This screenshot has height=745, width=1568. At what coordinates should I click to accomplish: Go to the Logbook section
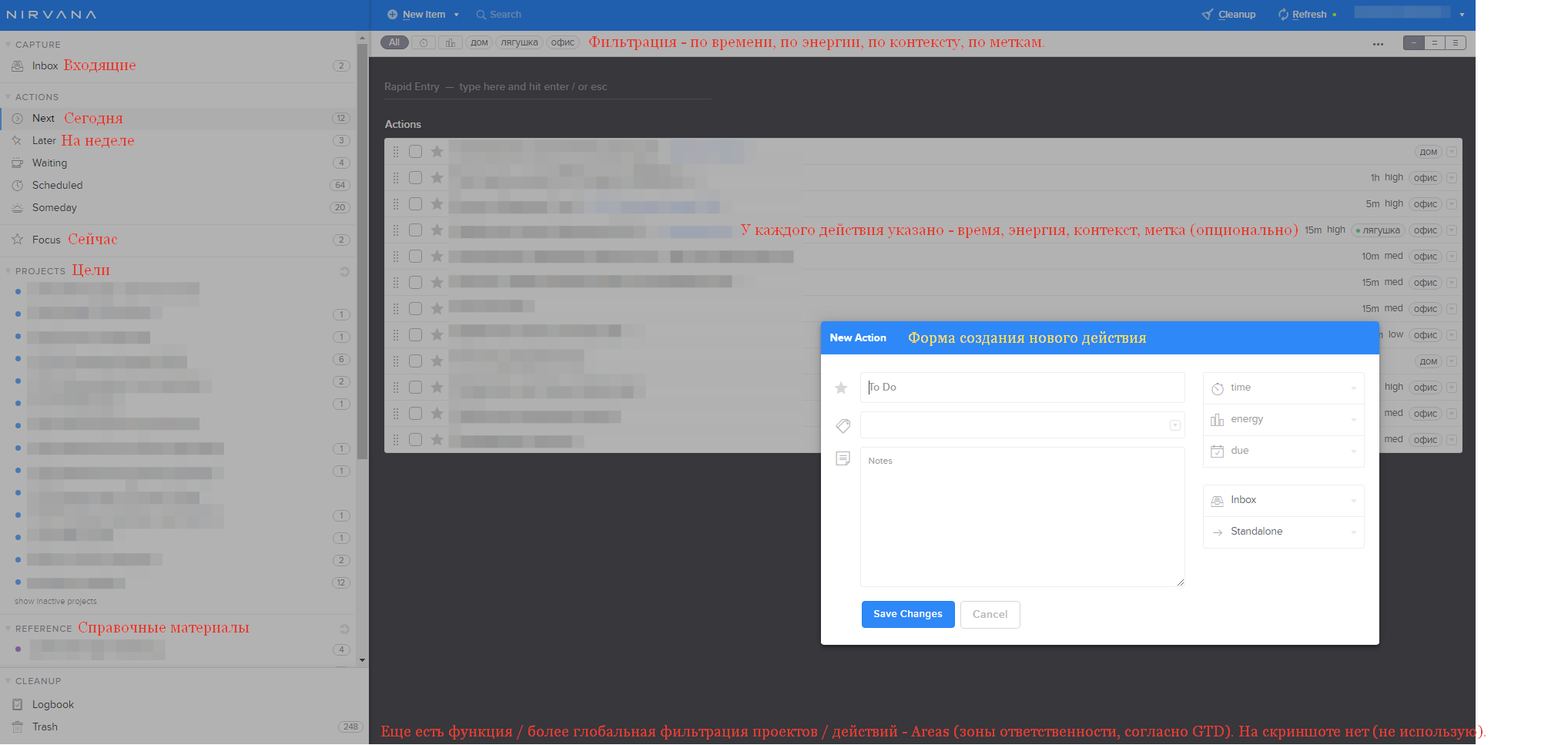click(52, 705)
